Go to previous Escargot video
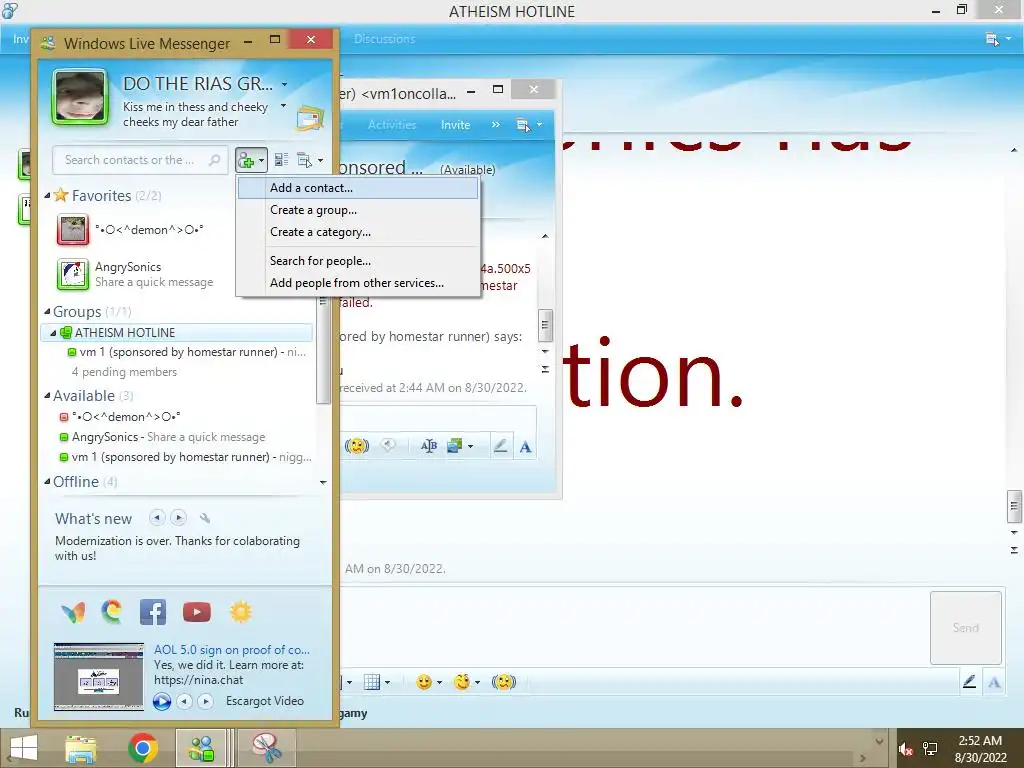1024x768 pixels. (x=185, y=701)
